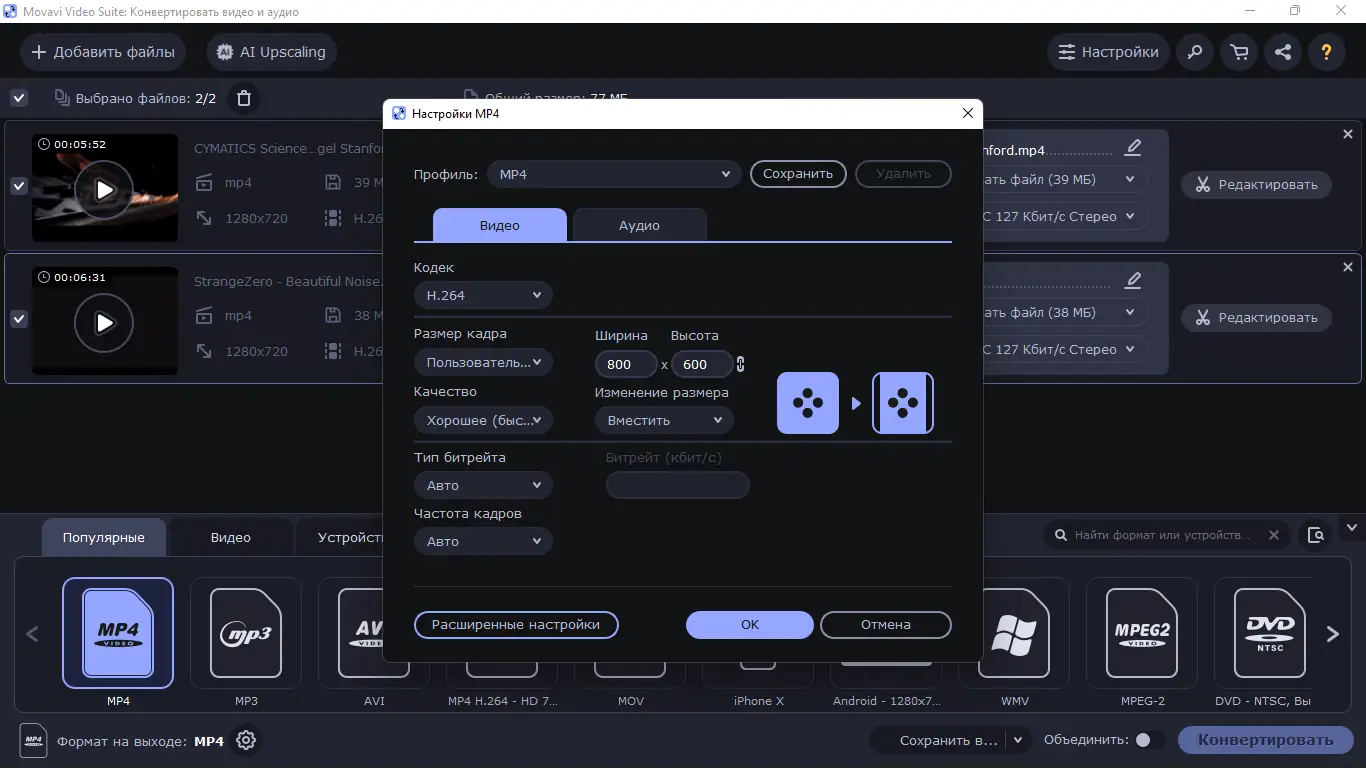The image size is (1366, 768).
Task: Select the MP4 format icon
Action: click(x=118, y=633)
